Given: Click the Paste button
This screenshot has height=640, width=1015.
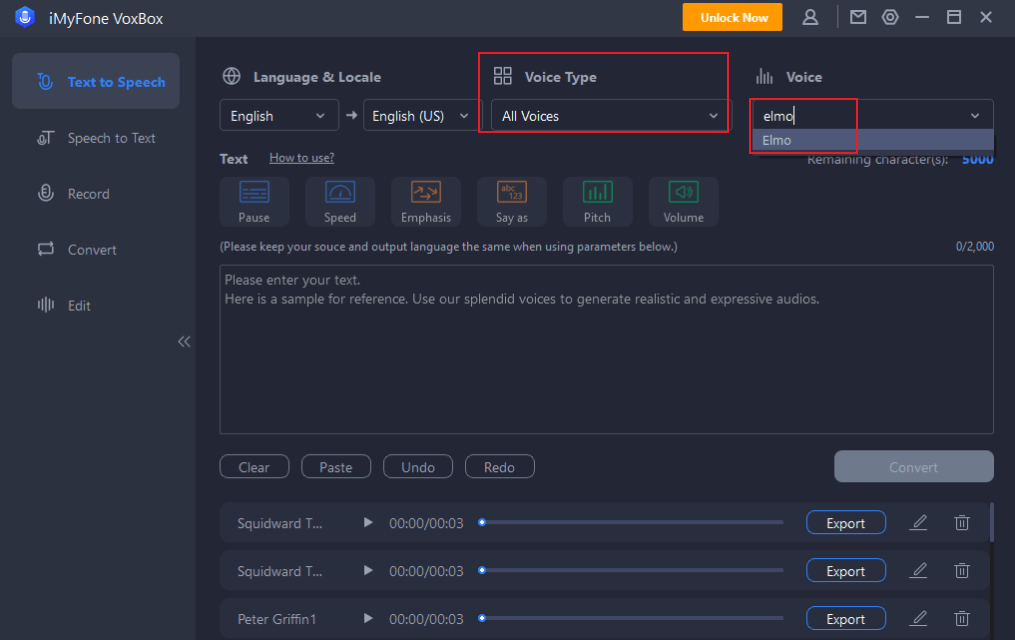Looking at the screenshot, I should [x=336, y=467].
